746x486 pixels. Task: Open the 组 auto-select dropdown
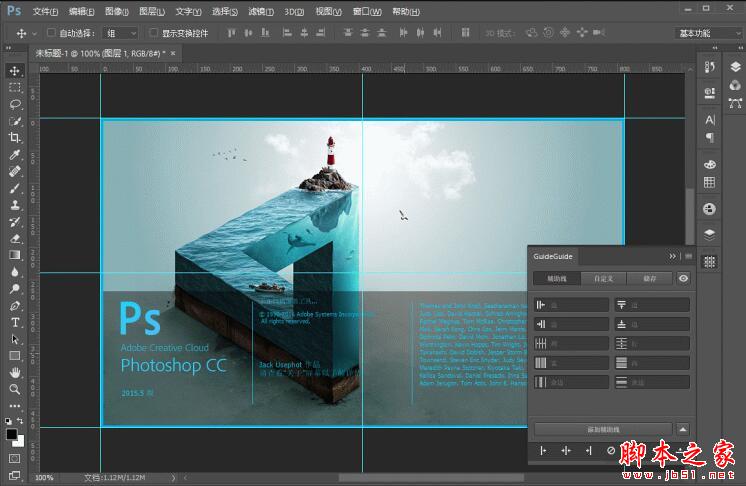click(x=121, y=33)
